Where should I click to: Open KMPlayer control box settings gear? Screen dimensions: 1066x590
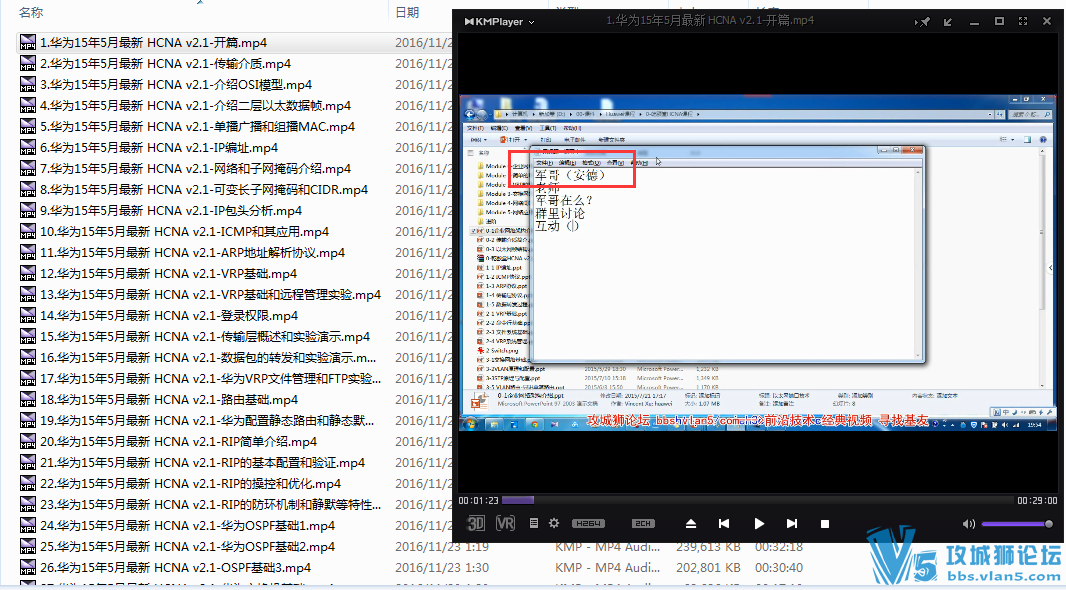click(x=554, y=523)
